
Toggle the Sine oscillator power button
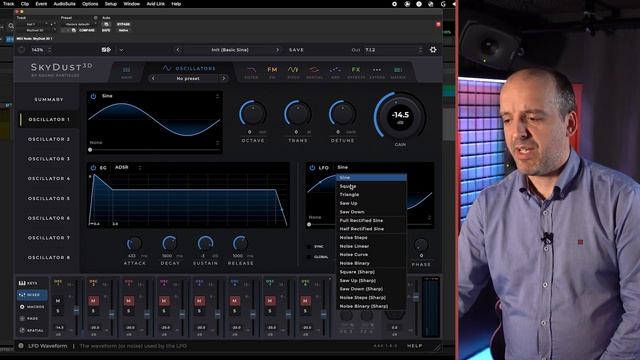point(93,96)
